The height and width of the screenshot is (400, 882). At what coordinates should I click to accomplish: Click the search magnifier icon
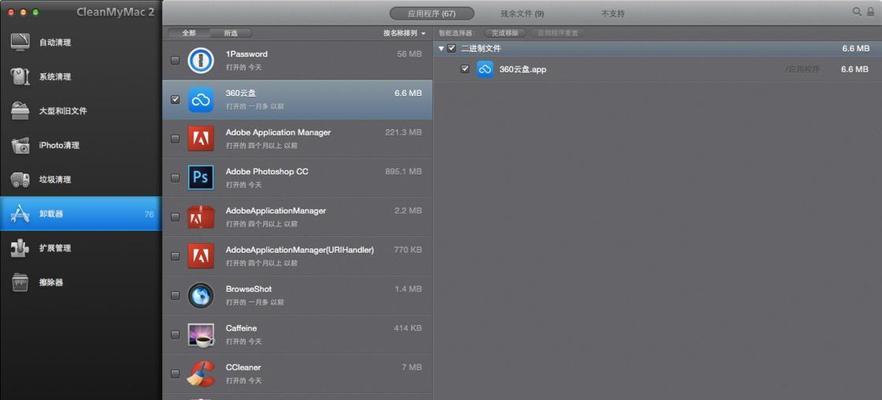tap(857, 11)
